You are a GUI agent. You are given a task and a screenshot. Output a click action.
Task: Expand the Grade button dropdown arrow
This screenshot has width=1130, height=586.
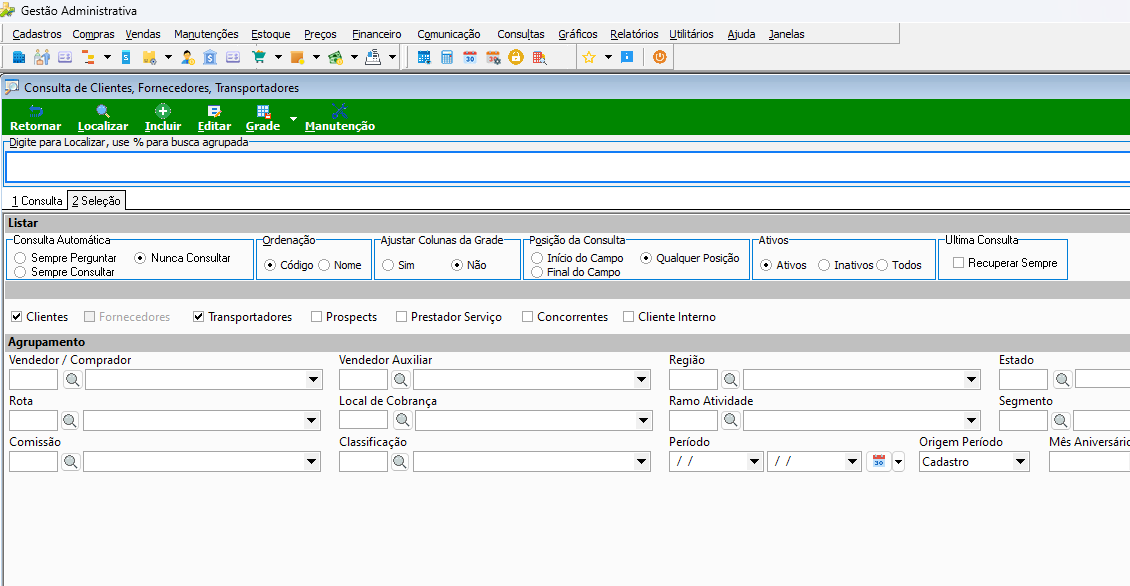tap(293, 118)
